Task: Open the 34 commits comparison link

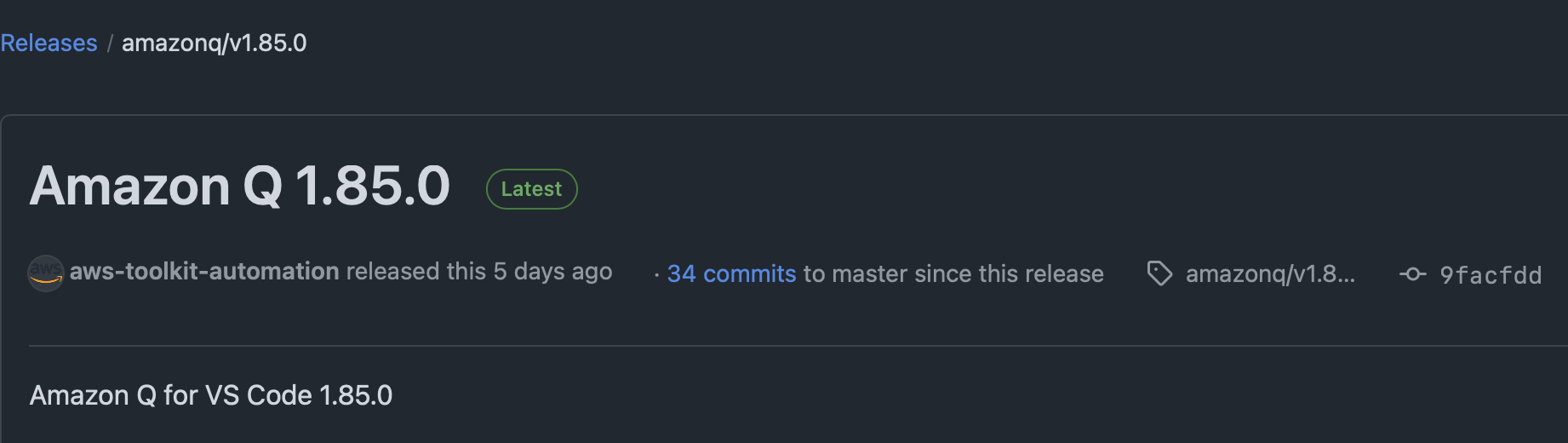Action: pos(731,273)
